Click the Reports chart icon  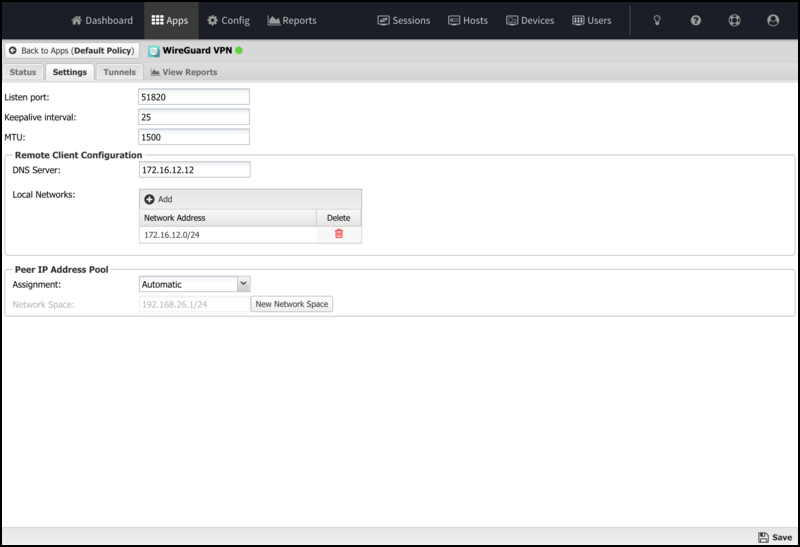(x=273, y=20)
